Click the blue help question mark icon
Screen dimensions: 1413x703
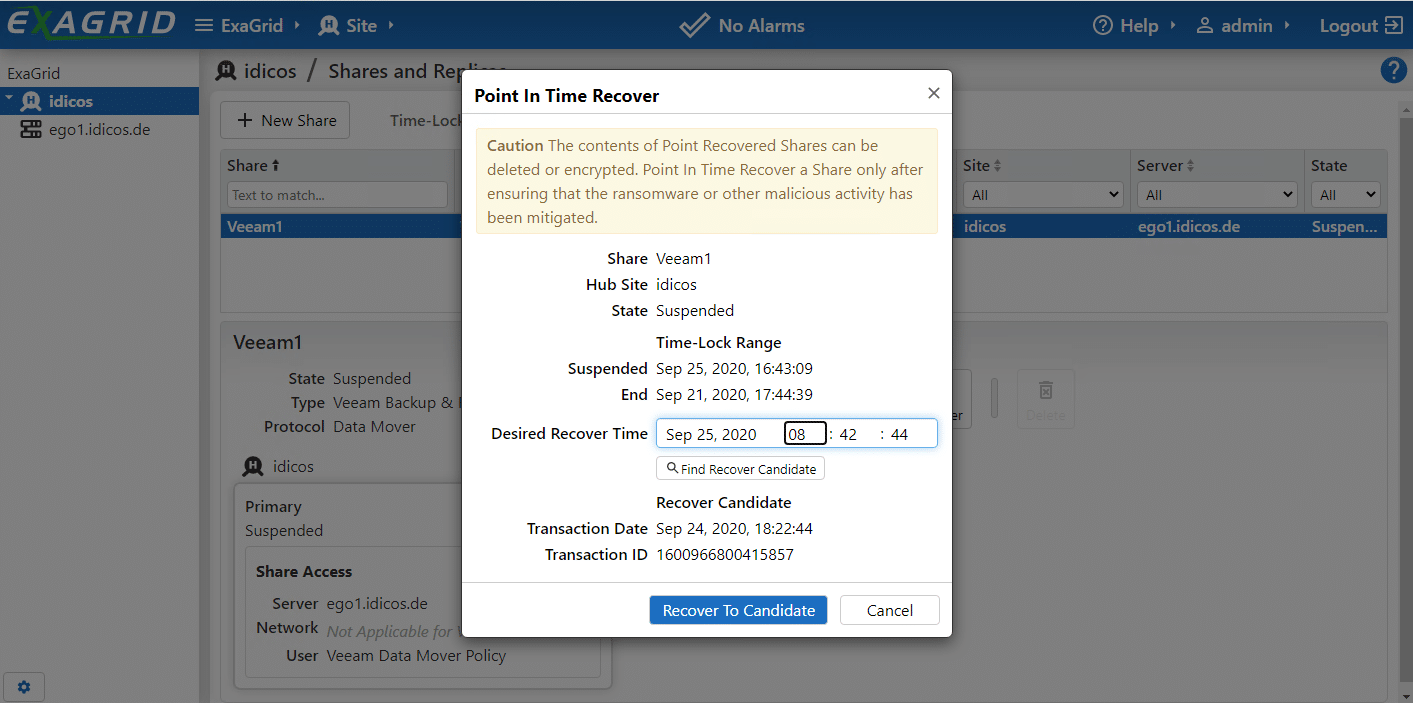(x=1393, y=70)
